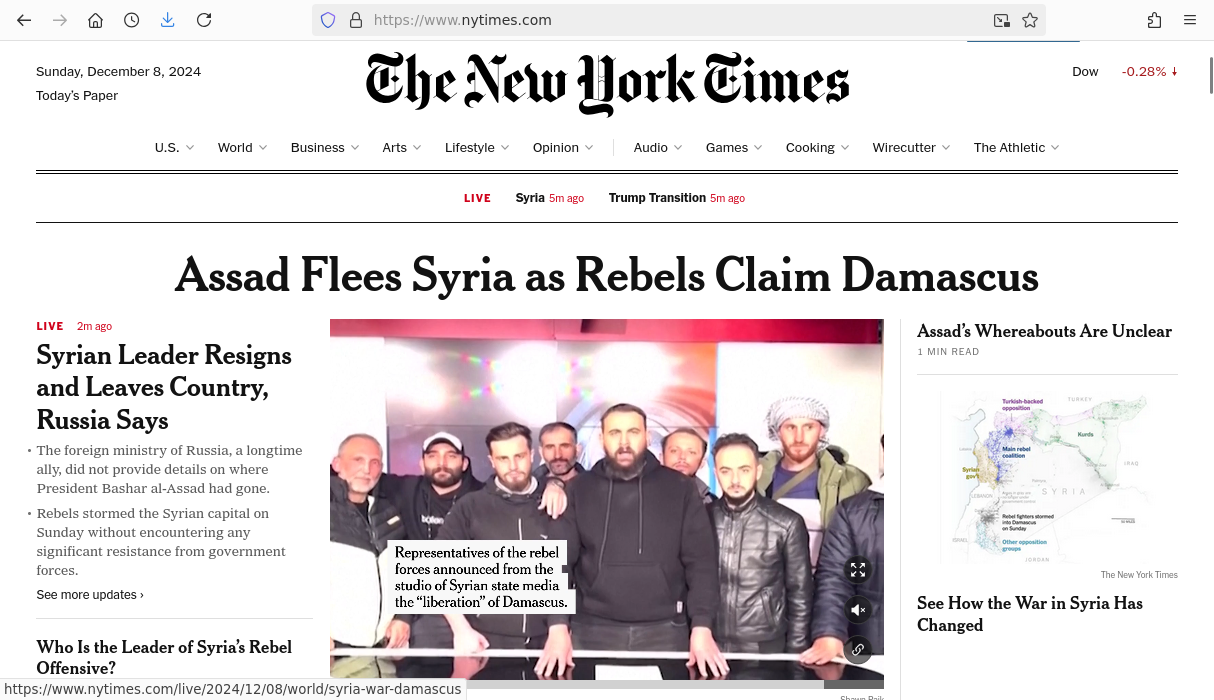Open the browser hamburger menu

pyautogui.click(x=1190, y=20)
